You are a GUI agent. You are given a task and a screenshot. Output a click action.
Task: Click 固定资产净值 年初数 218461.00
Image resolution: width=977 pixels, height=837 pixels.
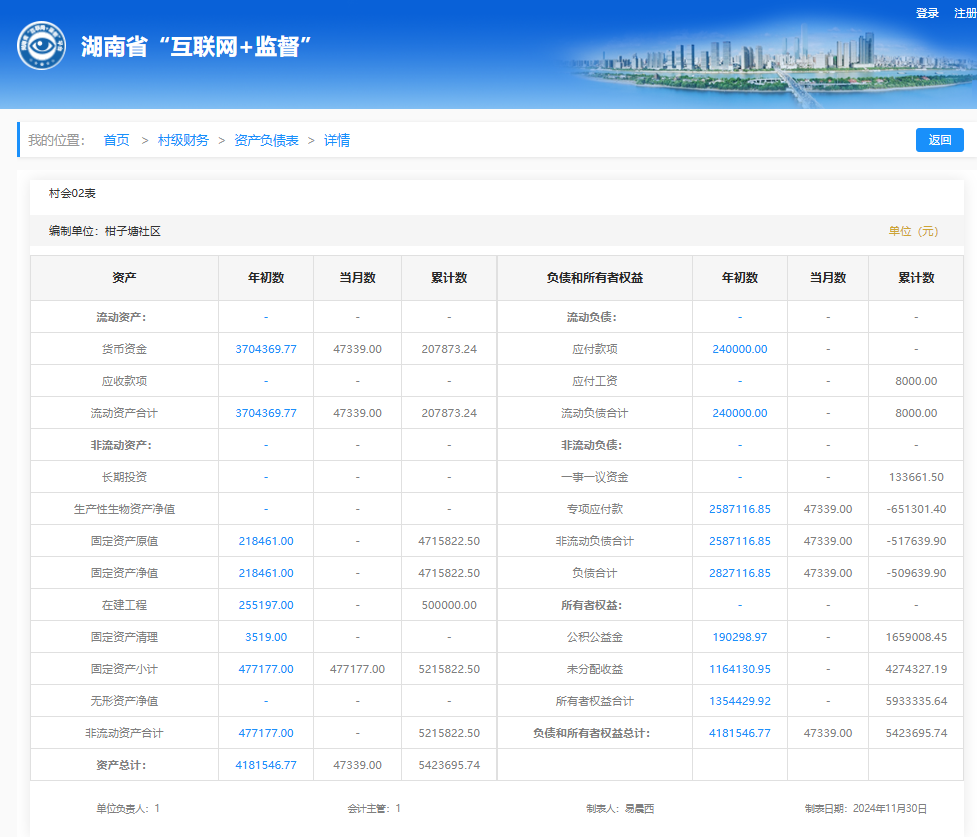(x=266, y=573)
